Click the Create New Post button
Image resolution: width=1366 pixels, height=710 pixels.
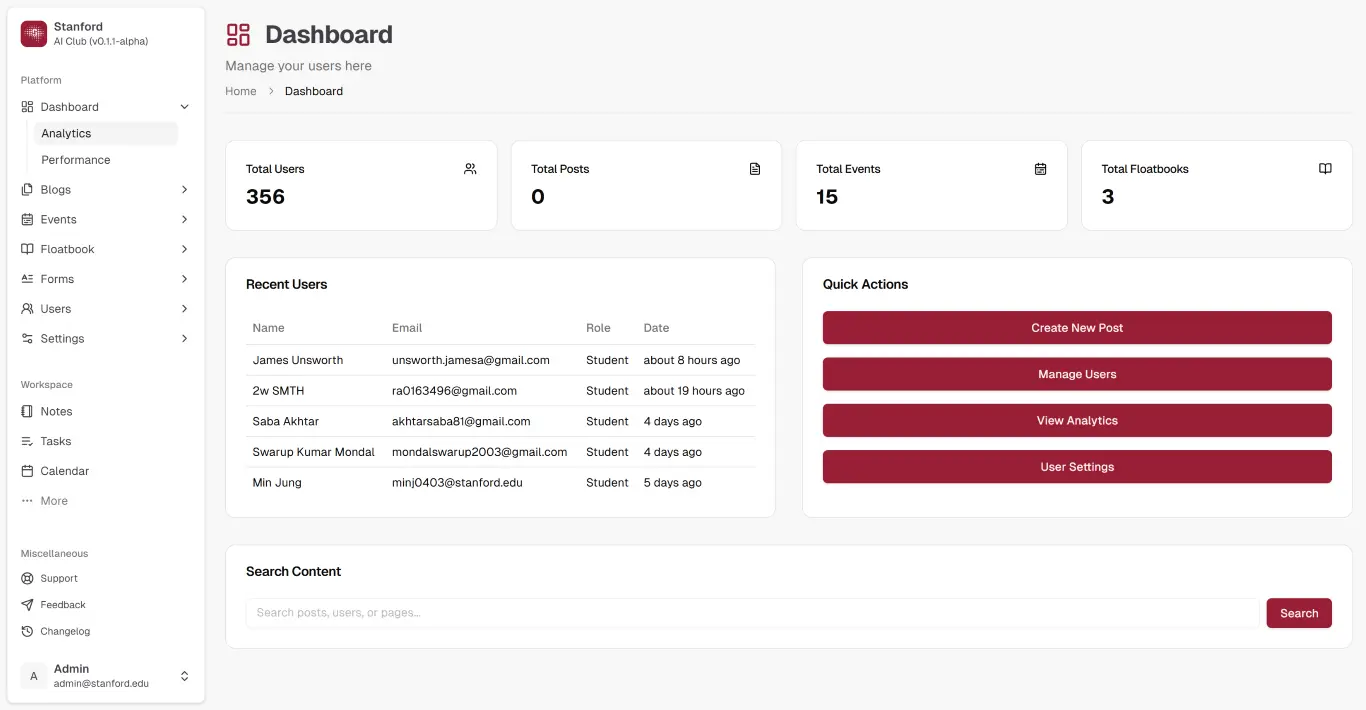(1077, 327)
